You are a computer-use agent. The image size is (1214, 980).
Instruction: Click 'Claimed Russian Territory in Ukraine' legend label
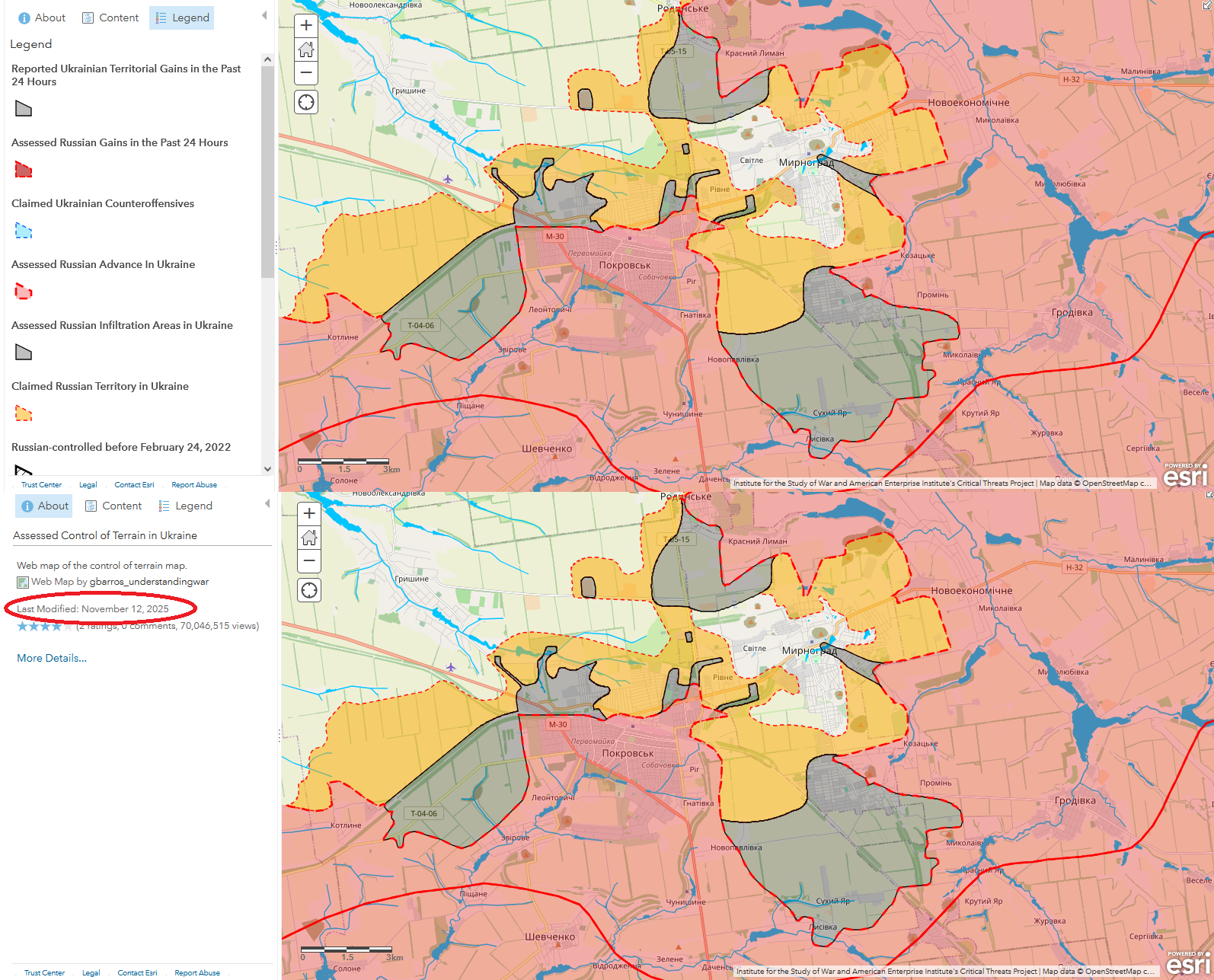pos(101,386)
